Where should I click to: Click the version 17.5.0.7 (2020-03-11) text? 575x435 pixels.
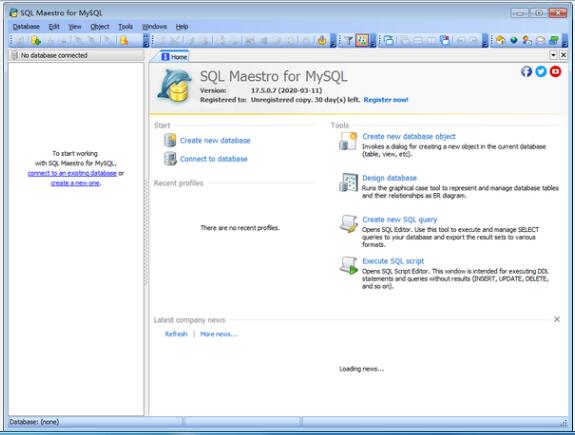(286, 90)
